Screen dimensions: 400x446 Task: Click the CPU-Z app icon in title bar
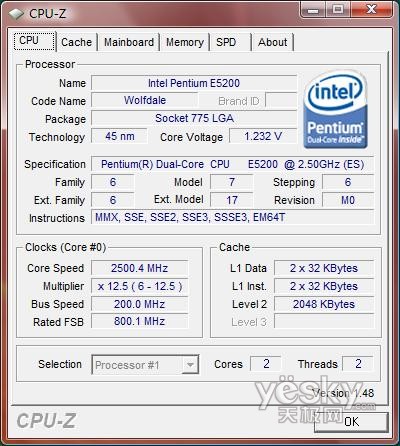[15, 14]
